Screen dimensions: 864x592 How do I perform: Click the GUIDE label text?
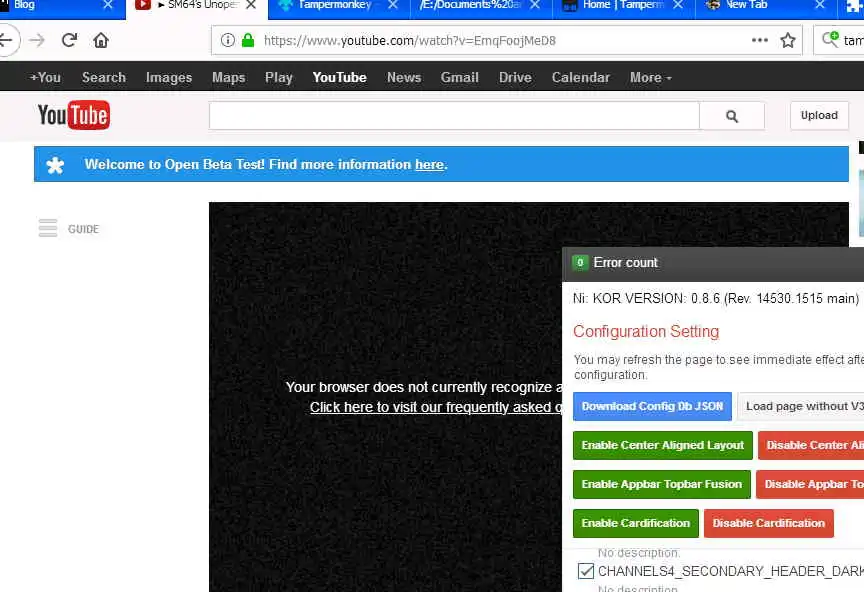point(83,229)
